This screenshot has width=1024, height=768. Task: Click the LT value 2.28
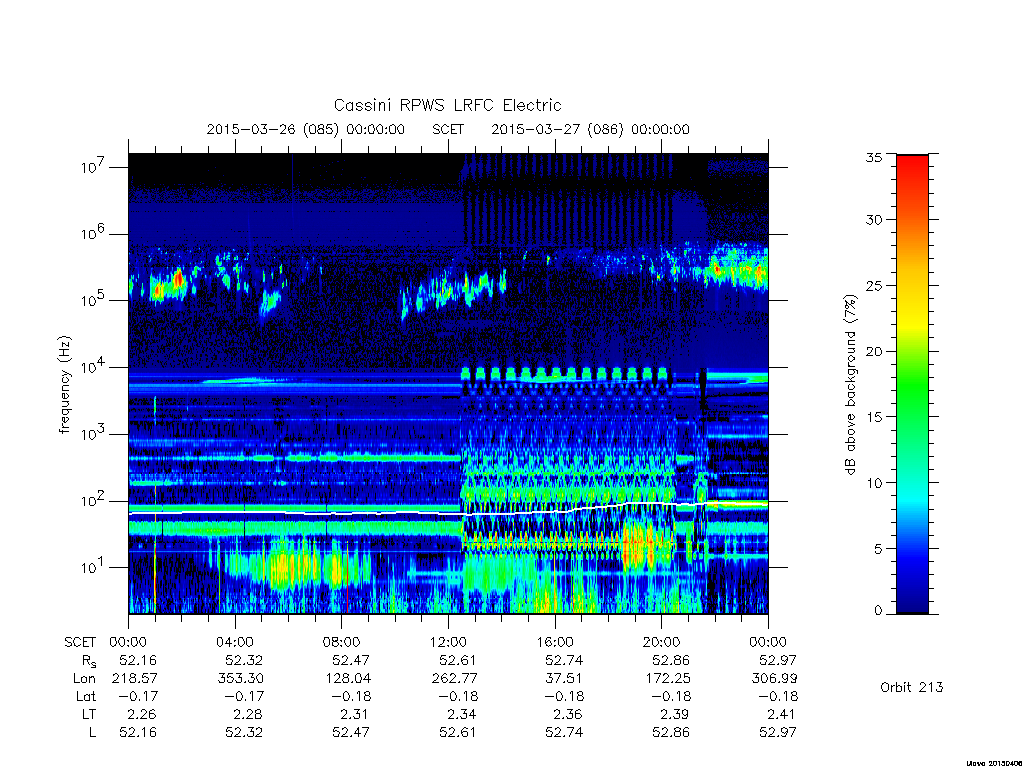[249, 714]
